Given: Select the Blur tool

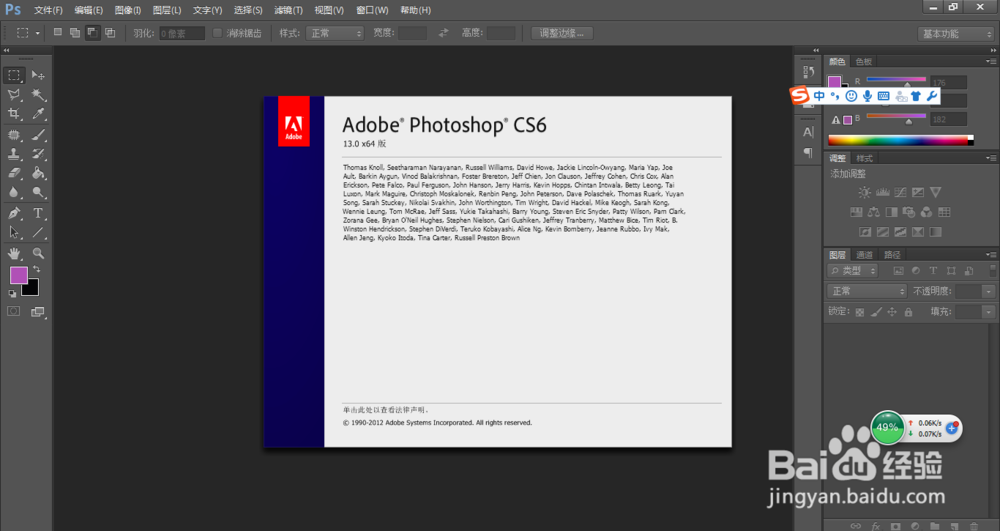Looking at the screenshot, I should (x=14, y=193).
